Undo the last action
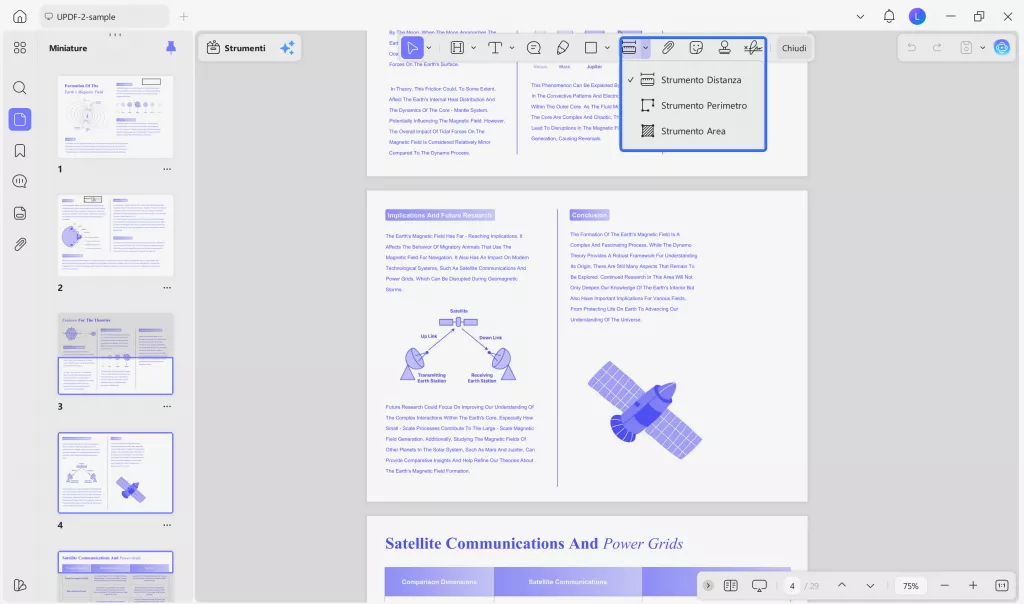The height and width of the screenshot is (604, 1024). pos(912,48)
